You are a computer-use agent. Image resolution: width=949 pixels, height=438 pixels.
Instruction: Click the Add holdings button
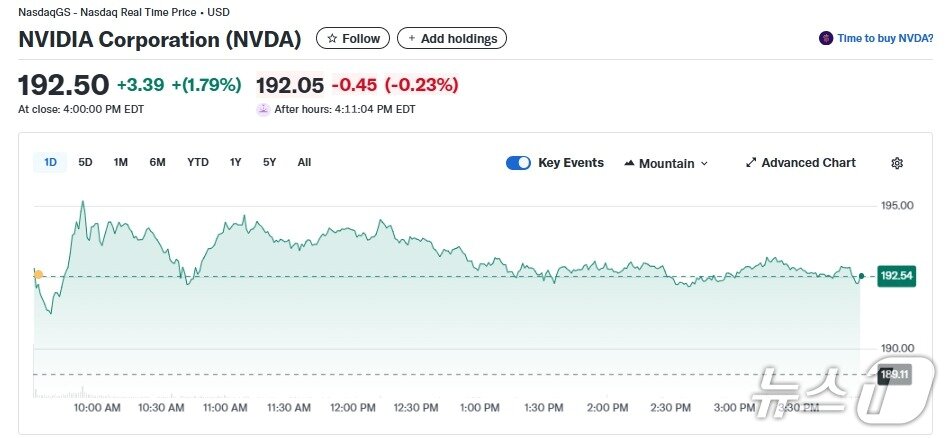point(452,39)
